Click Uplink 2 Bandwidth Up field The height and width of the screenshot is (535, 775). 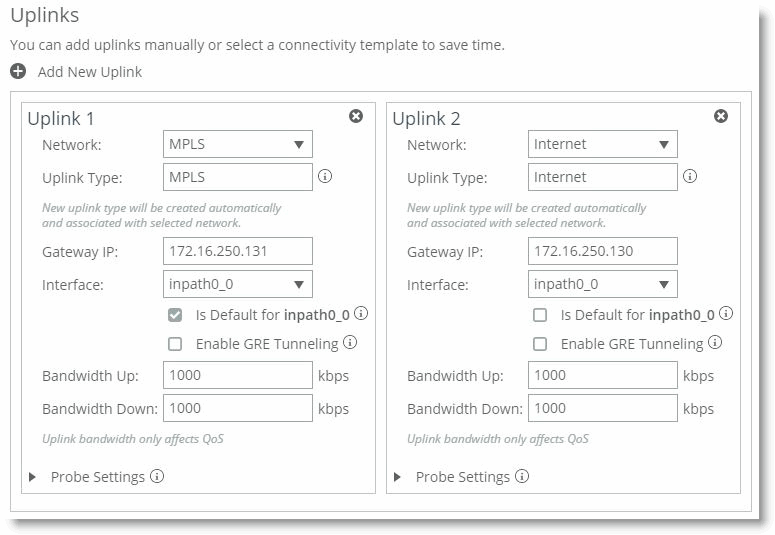[602, 376]
